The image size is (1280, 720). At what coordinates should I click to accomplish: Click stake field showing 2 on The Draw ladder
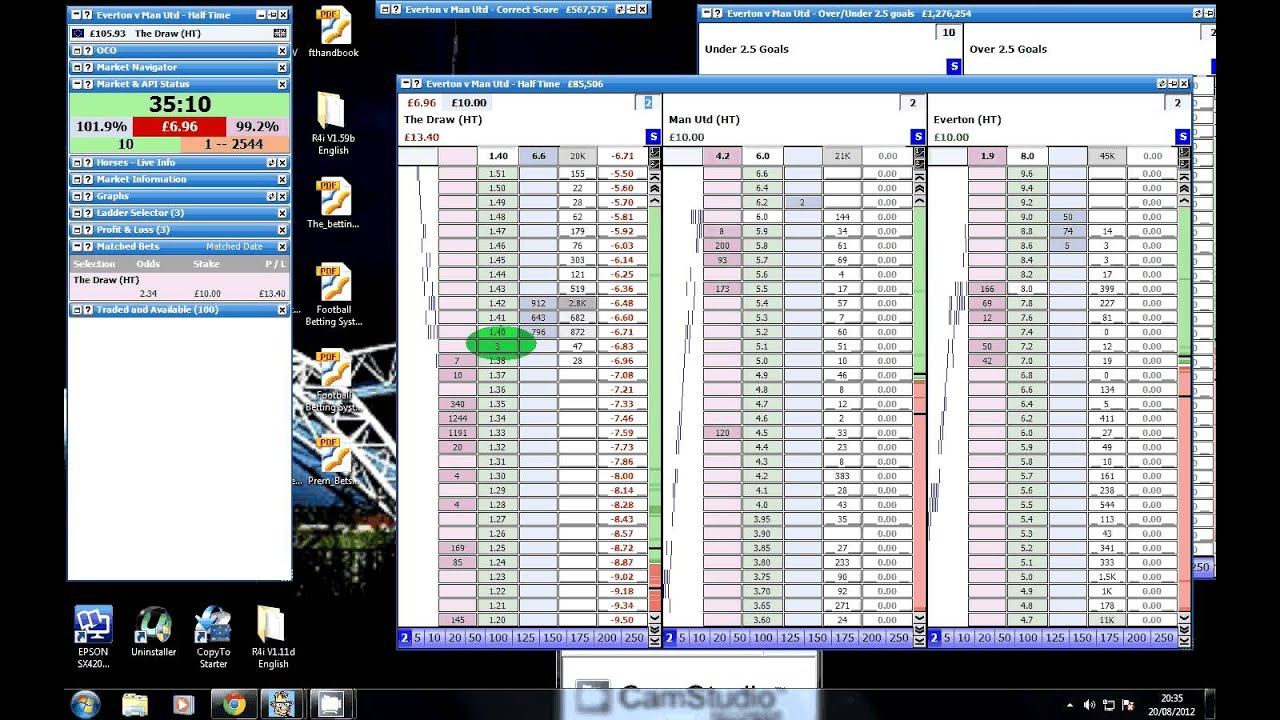click(647, 103)
